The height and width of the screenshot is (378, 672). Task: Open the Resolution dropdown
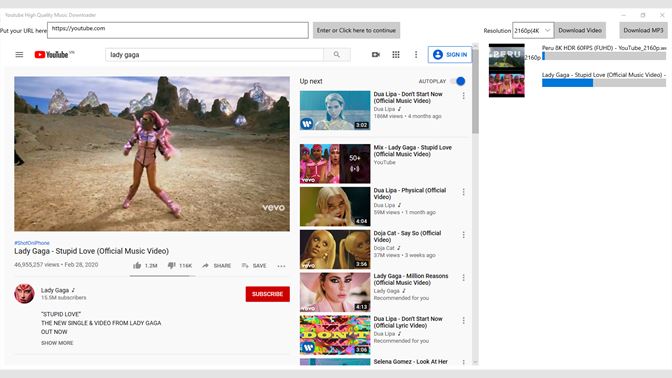533,30
